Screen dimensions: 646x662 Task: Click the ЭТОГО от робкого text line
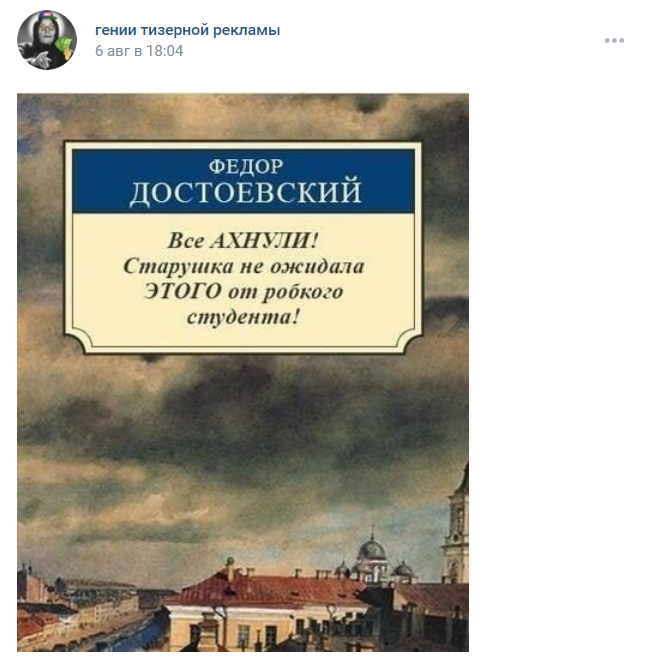click(x=243, y=292)
